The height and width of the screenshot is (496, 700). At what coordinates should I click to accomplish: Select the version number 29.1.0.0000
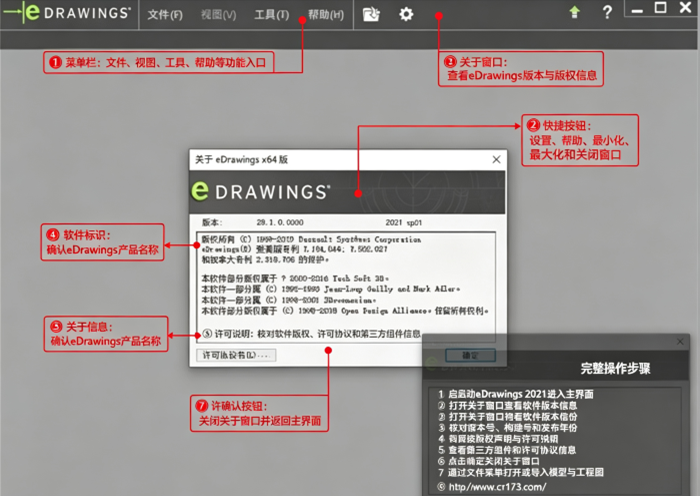(280, 222)
